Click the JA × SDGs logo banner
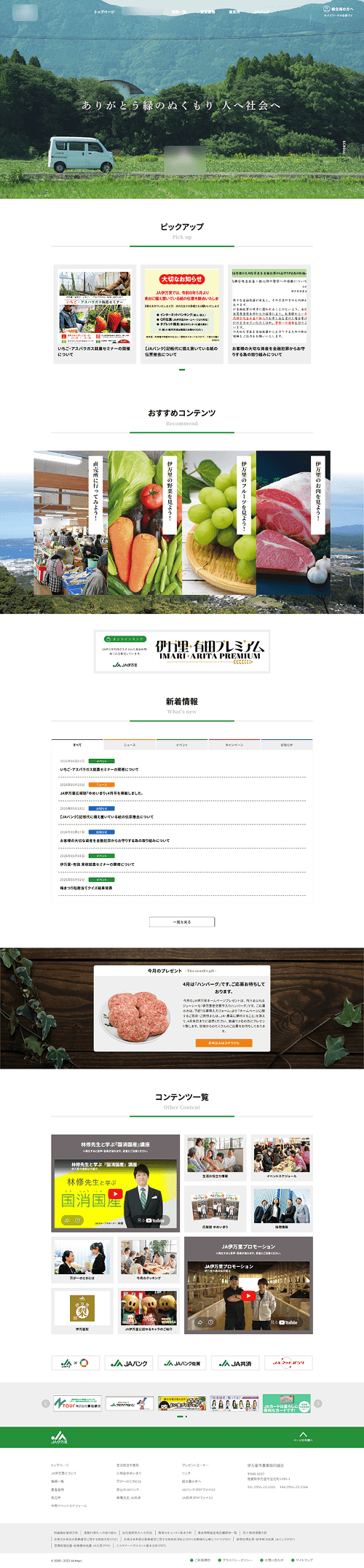The height and width of the screenshot is (1568, 364). (75, 1362)
